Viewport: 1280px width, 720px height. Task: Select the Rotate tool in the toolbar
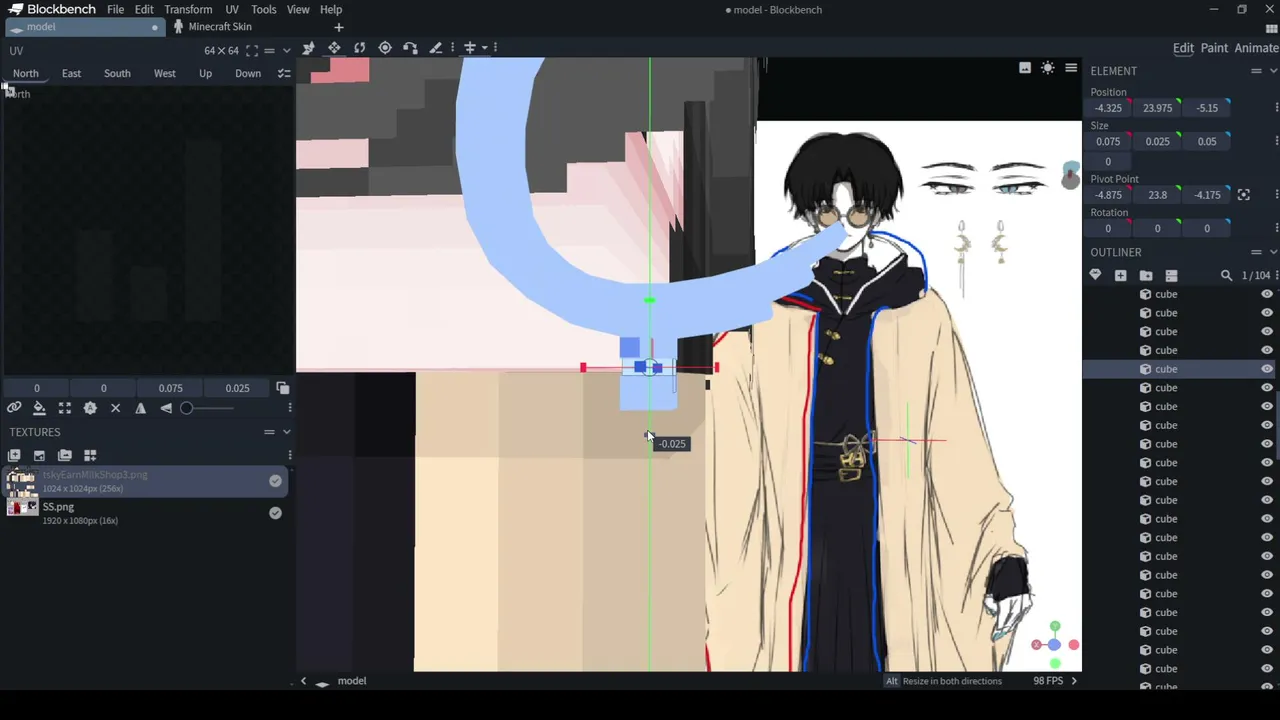click(x=359, y=47)
